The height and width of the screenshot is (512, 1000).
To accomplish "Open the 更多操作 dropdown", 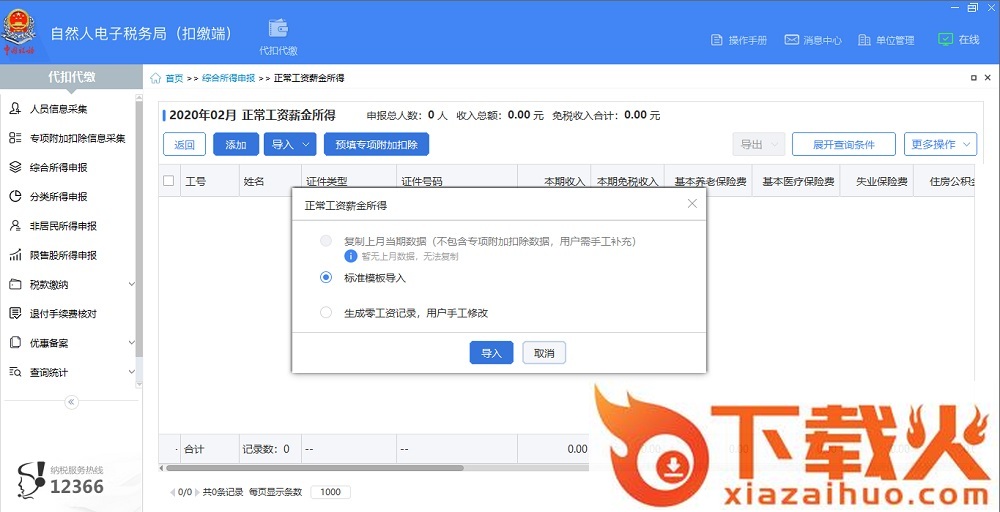I will pos(939,145).
